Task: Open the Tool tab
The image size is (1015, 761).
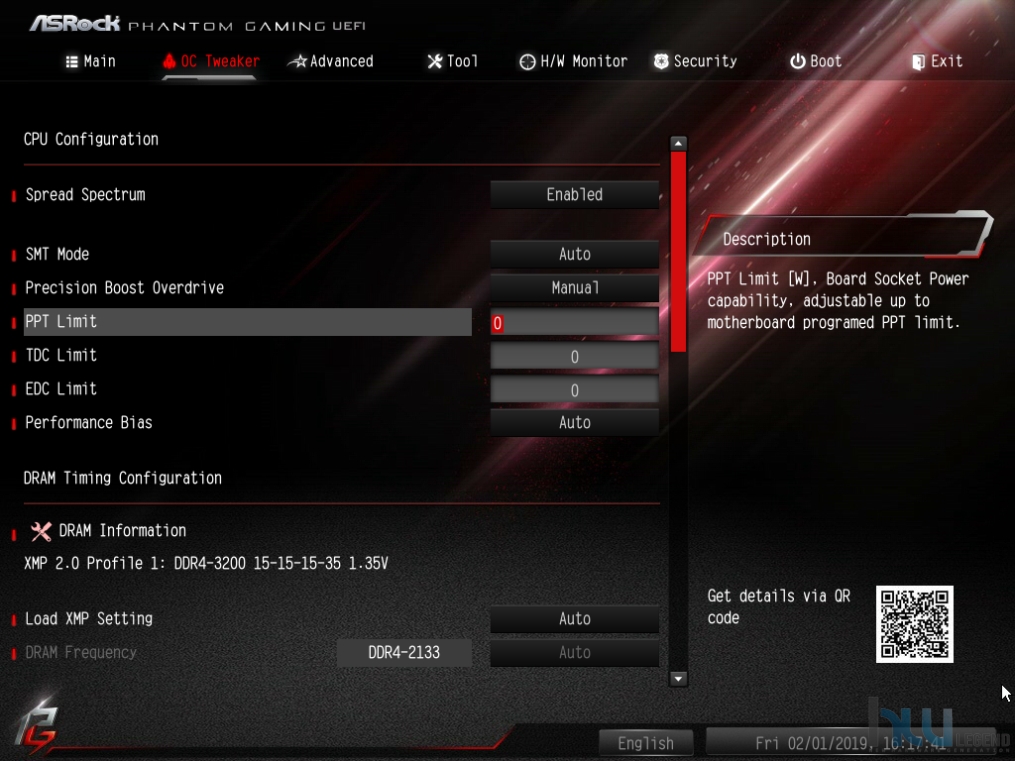Action: pos(452,61)
